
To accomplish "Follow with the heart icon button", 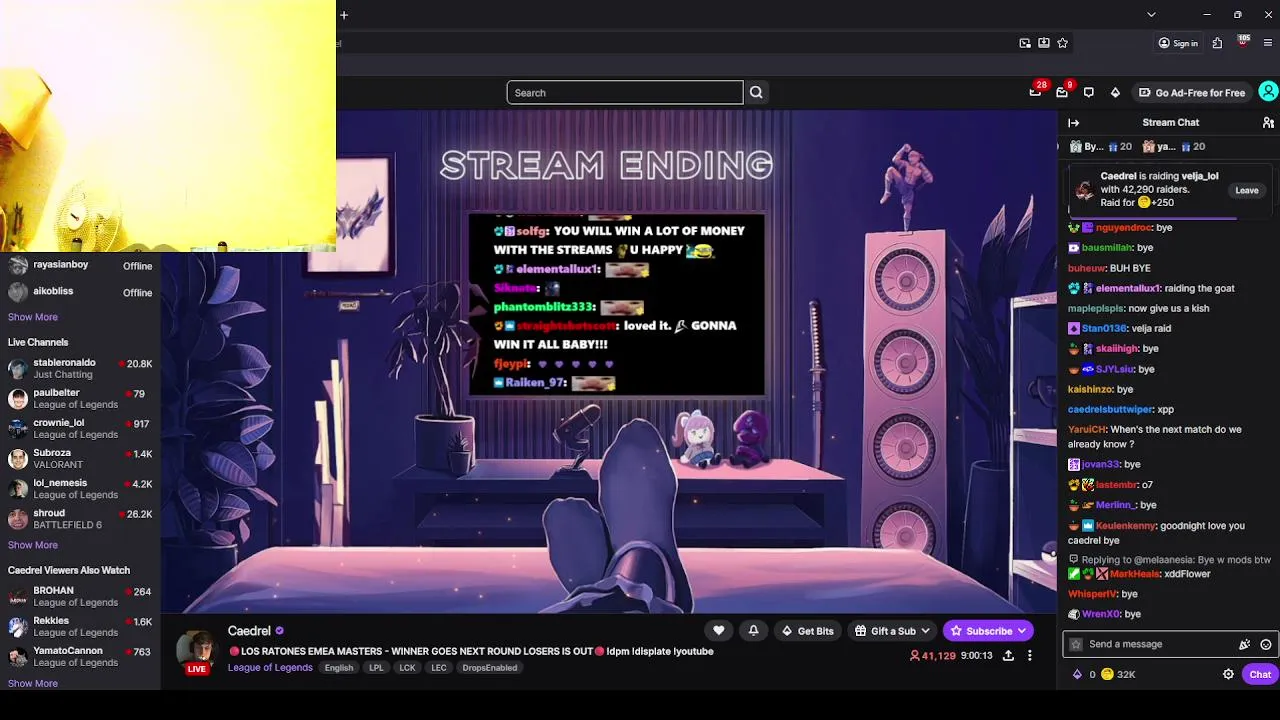I will (x=718, y=631).
